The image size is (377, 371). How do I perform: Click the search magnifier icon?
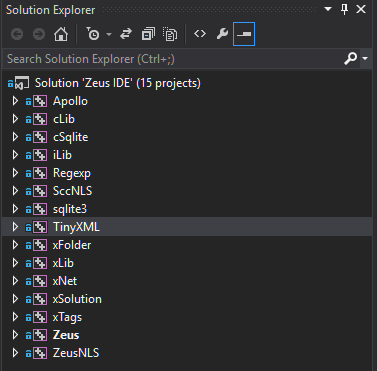click(351, 58)
